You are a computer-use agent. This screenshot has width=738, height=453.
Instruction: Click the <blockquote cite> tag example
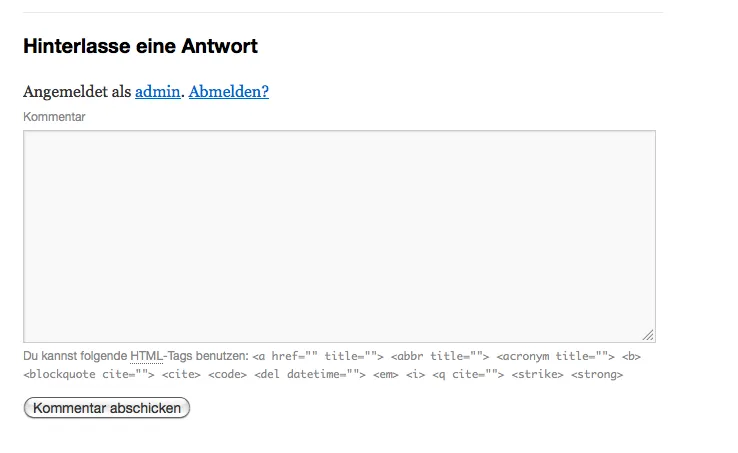(x=88, y=374)
